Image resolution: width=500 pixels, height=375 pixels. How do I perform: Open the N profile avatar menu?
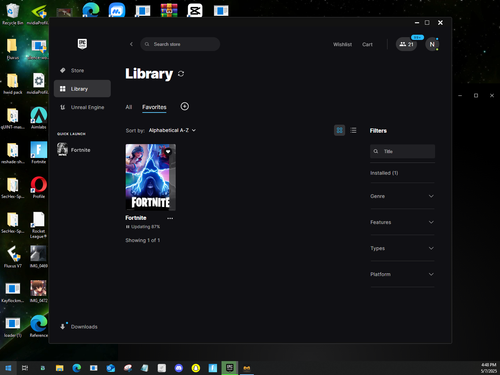click(x=432, y=44)
